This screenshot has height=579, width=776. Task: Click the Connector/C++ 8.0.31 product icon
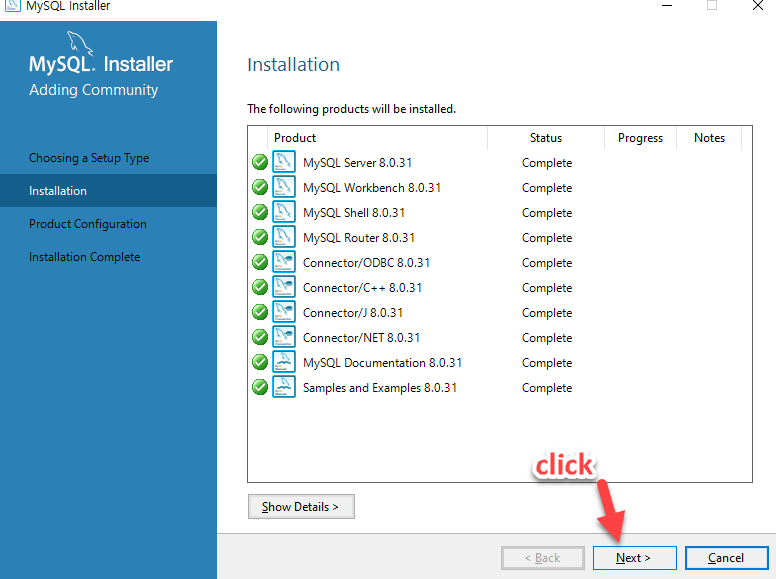click(284, 287)
